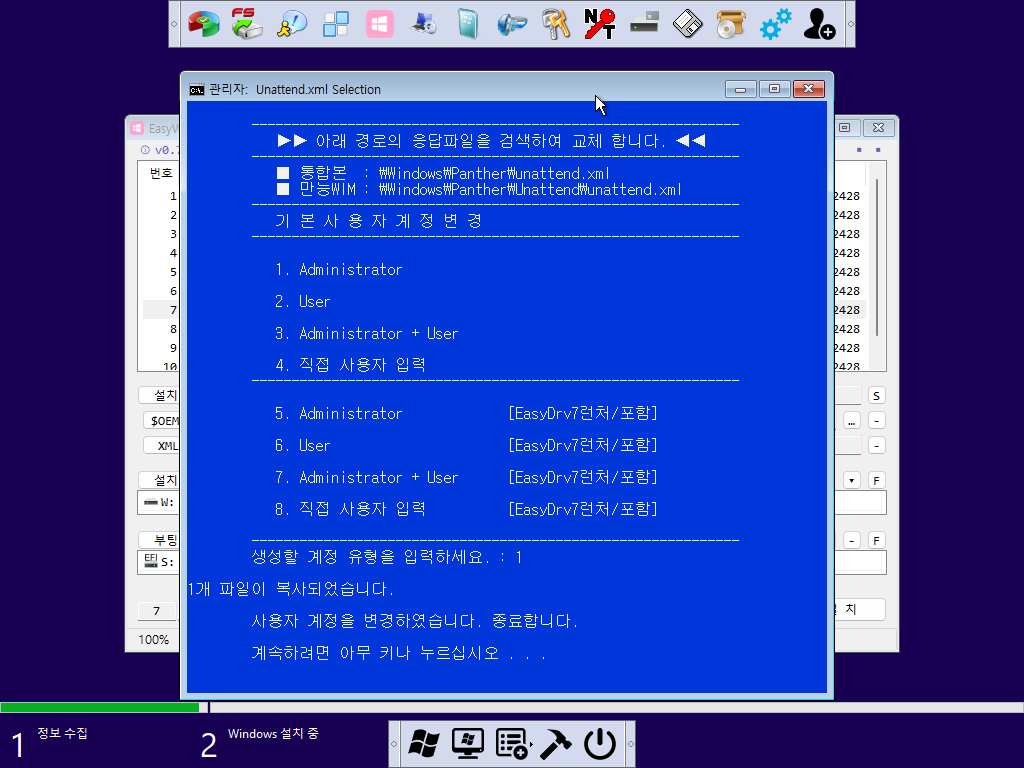This screenshot has width=1024, height=768.
Task: Open the monitor with Windows logo icon
Action: (x=468, y=744)
